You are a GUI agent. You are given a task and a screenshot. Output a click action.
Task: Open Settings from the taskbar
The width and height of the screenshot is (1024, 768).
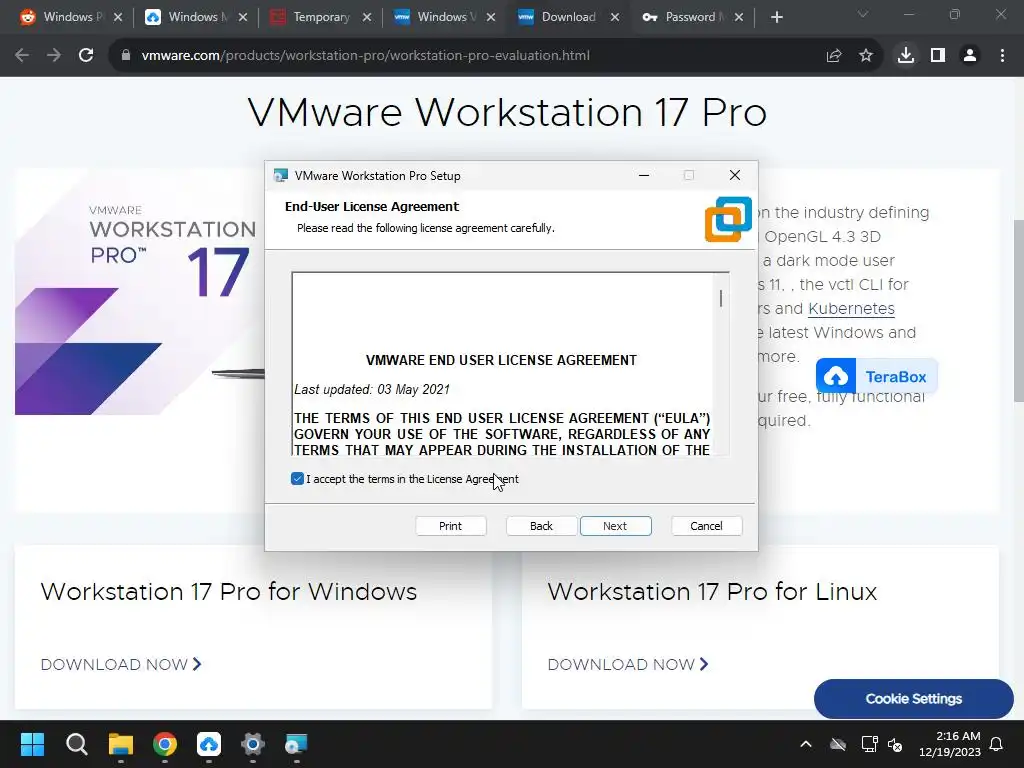point(253,744)
